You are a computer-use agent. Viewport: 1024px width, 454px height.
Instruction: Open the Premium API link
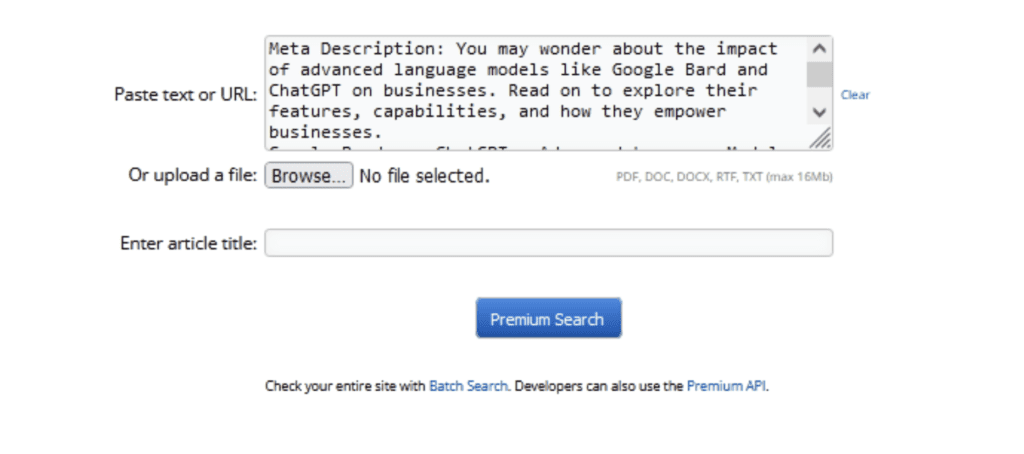tap(726, 385)
